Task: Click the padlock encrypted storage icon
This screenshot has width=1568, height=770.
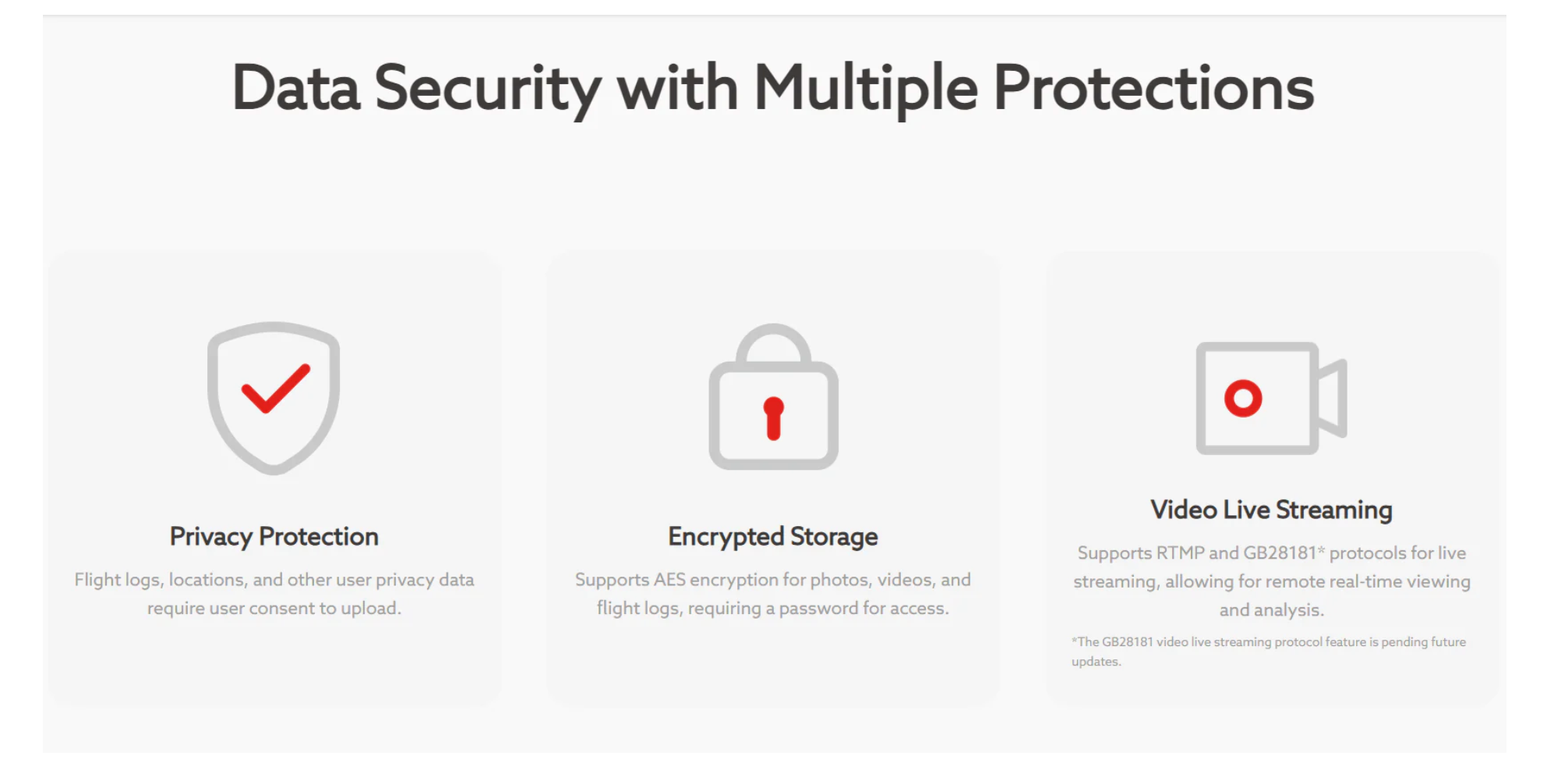Action: (x=773, y=397)
